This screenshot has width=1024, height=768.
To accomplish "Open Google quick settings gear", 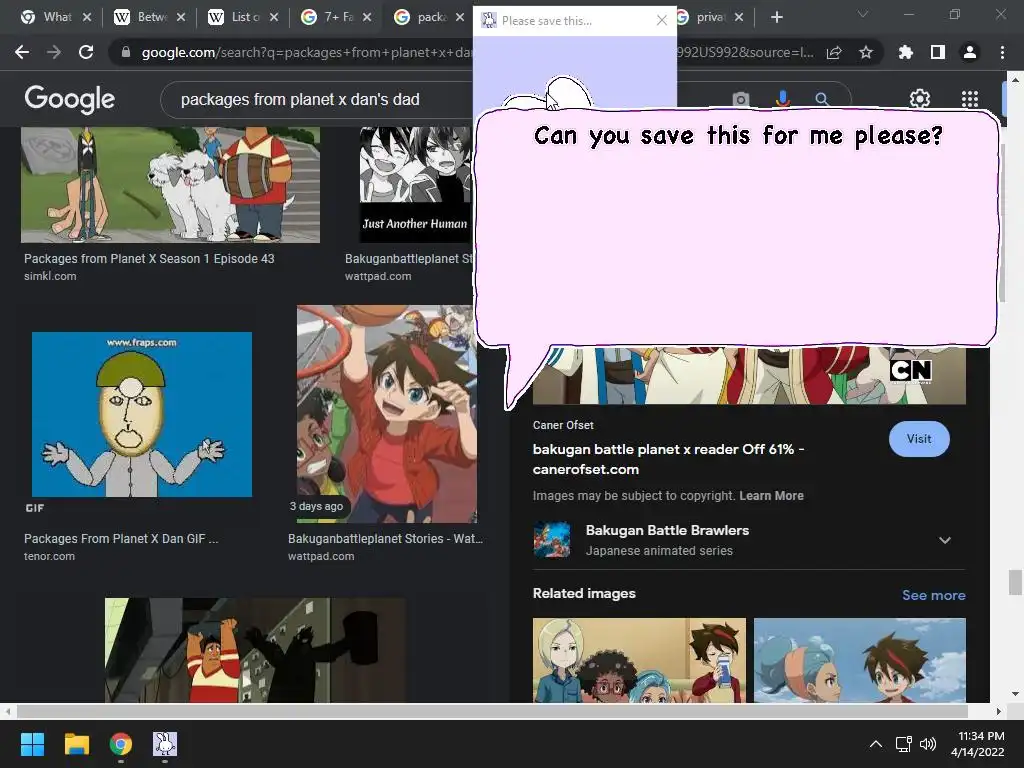I will (x=920, y=99).
